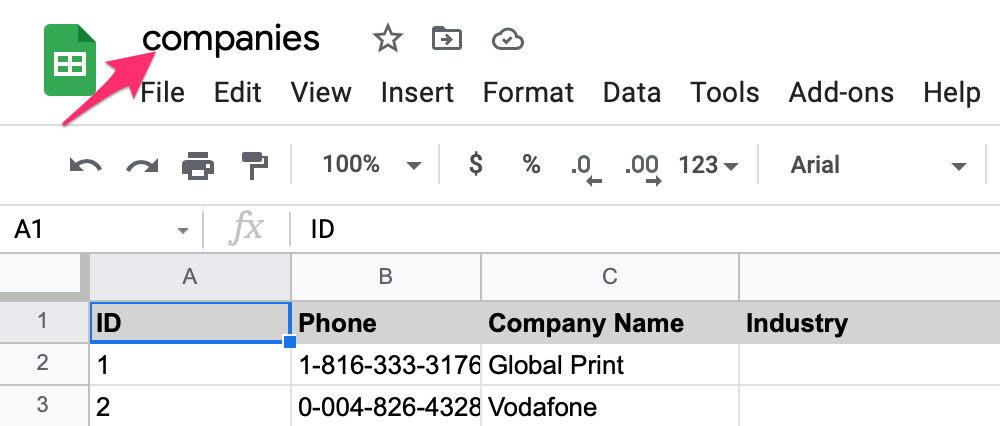The width and height of the screenshot is (1000, 426).
Task: Redo the last action
Action: 142,166
